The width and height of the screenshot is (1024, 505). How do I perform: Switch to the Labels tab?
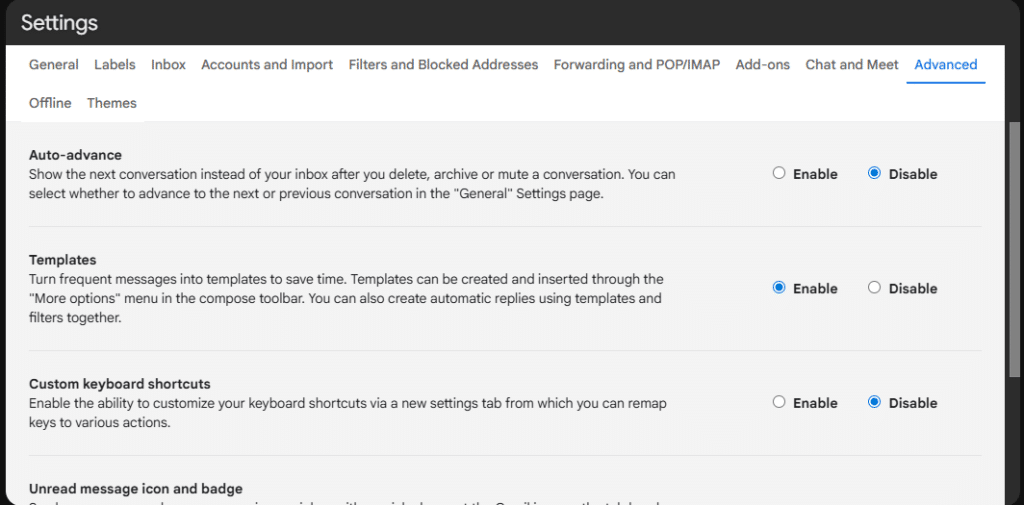(115, 65)
